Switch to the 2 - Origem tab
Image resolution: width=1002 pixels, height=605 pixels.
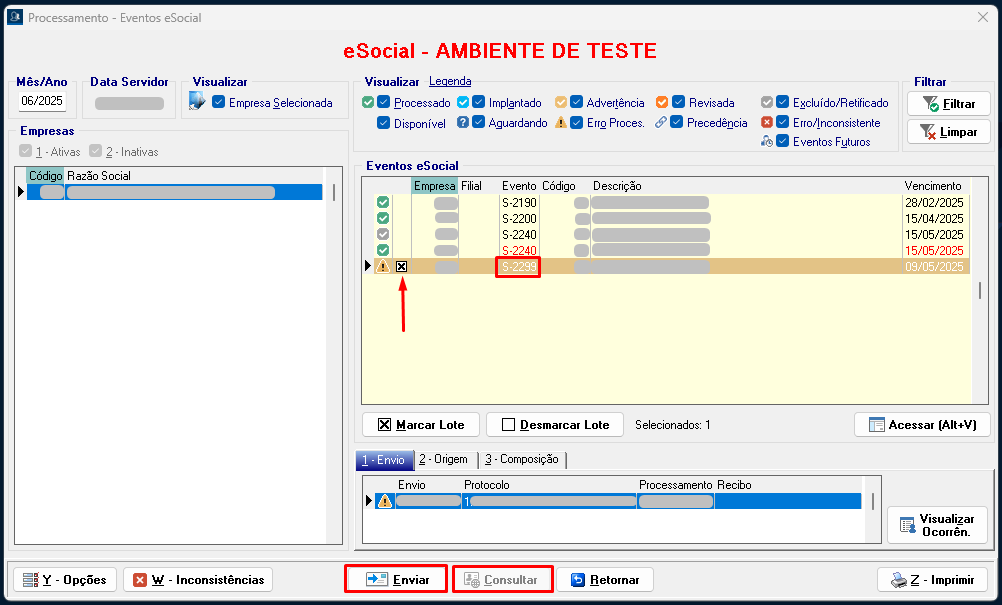(x=443, y=460)
